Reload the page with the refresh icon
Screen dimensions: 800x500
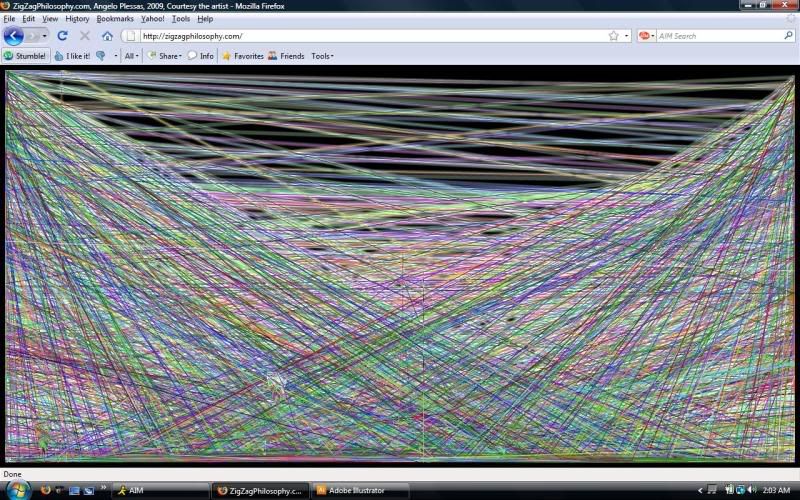click(x=62, y=36)
